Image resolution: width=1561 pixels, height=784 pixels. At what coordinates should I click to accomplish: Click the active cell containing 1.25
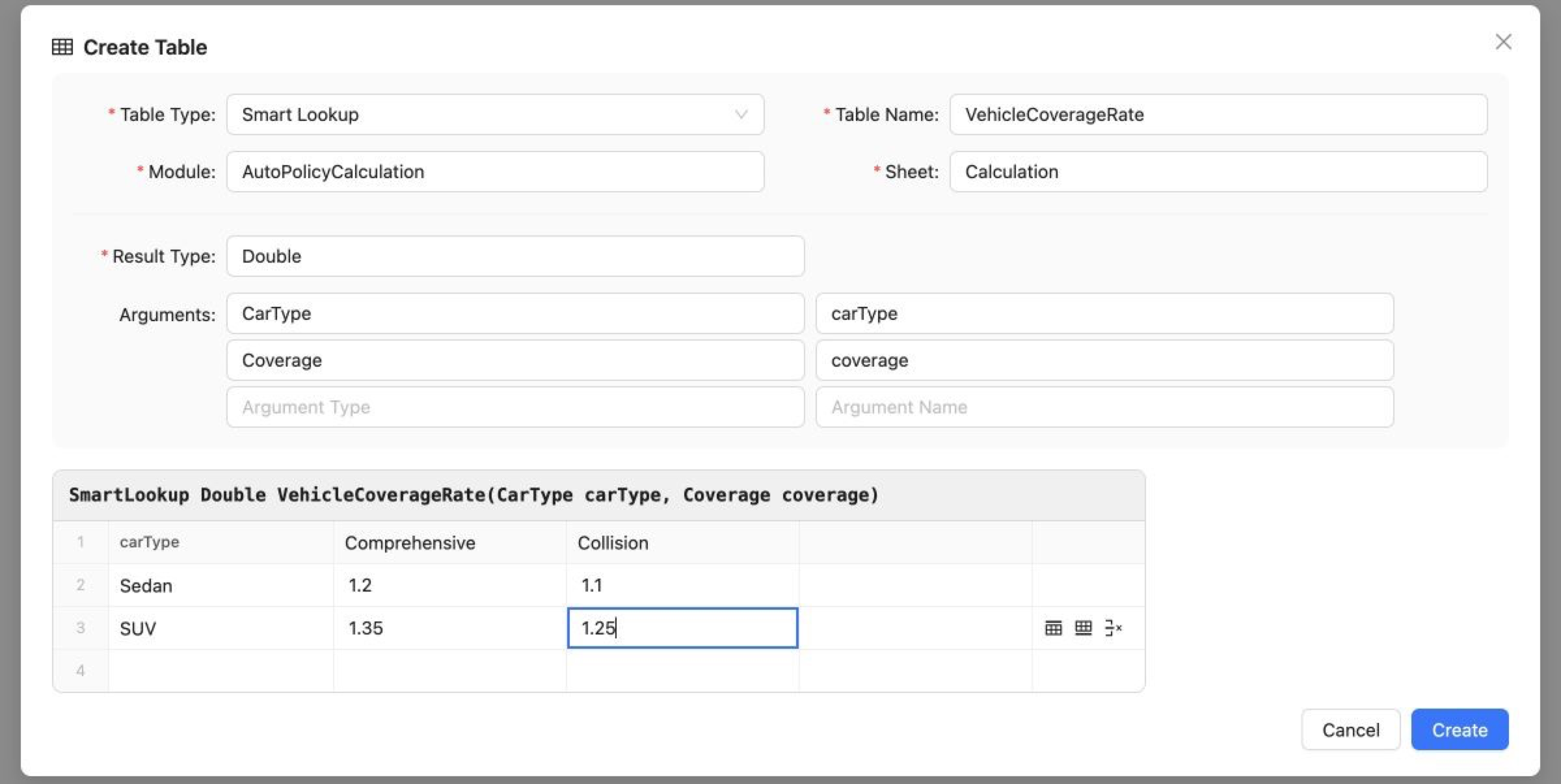click(682, 628)
